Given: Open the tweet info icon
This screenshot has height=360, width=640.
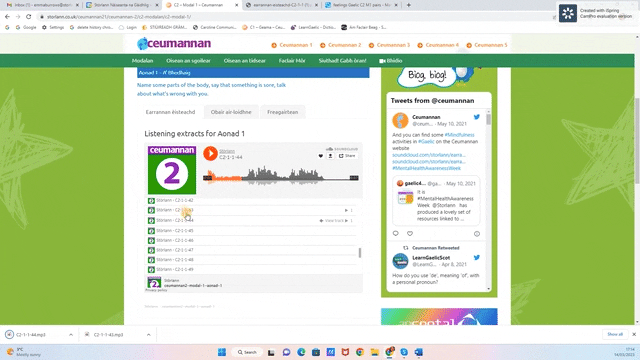Looking at the screenshot, I should (x=477, y=234).
